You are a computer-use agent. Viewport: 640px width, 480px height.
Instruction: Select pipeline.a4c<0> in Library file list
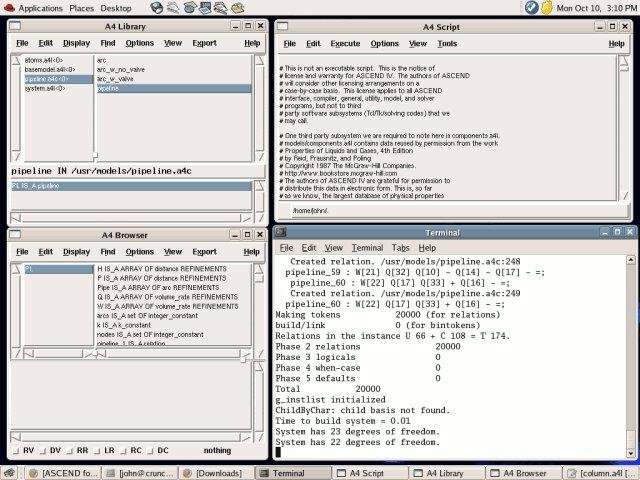(58, 79)
